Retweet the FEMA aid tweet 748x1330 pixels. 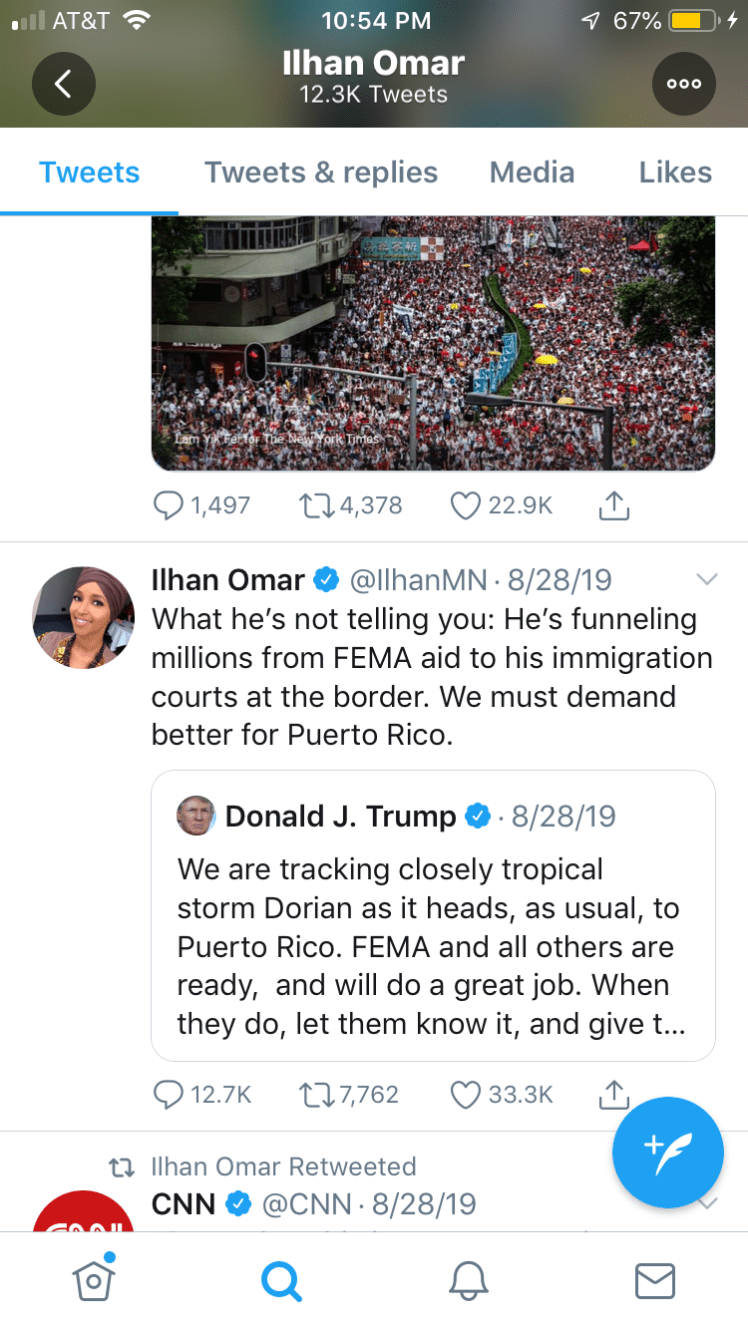[316, 1095]
